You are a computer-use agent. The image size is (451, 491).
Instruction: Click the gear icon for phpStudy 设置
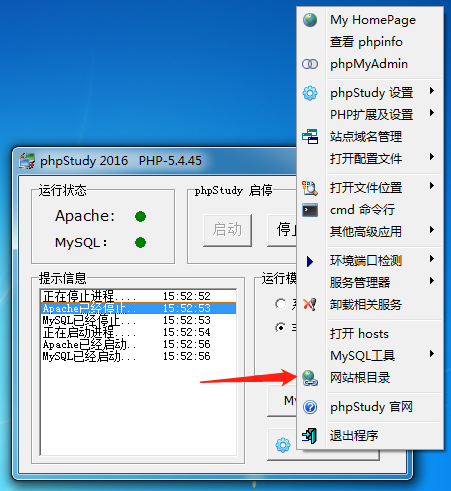point(310,93)
